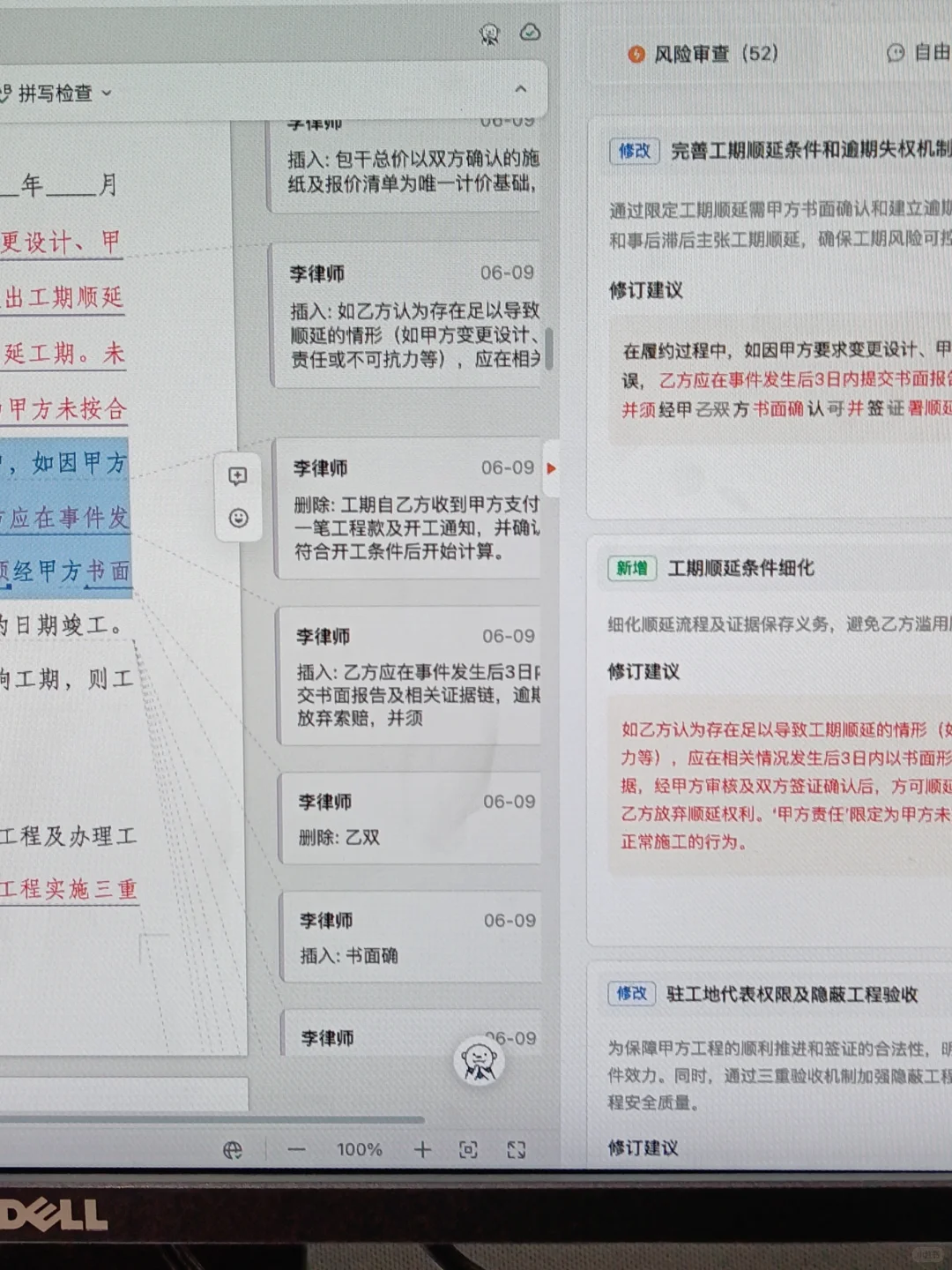
Task: Click the fit-to-page icon near zoom controls
Action: 467,1149
